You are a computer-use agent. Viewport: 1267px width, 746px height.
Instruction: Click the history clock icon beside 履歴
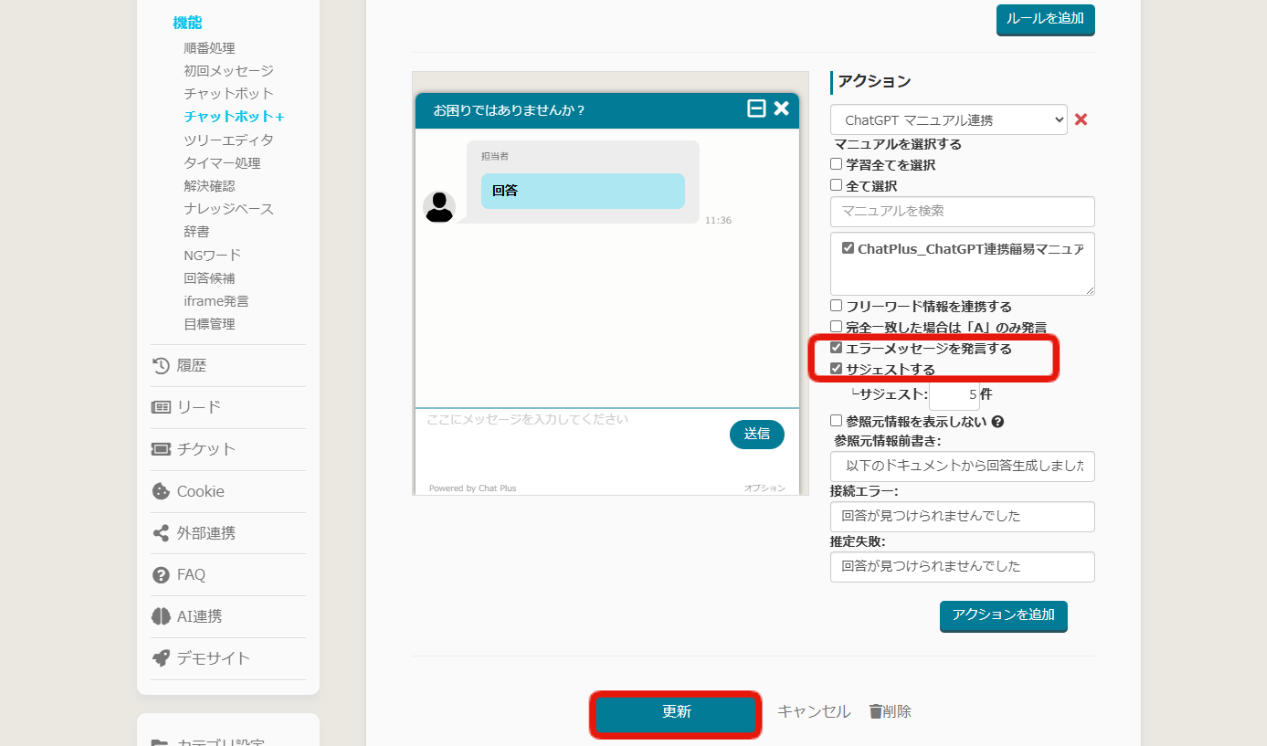coord(161,366)
